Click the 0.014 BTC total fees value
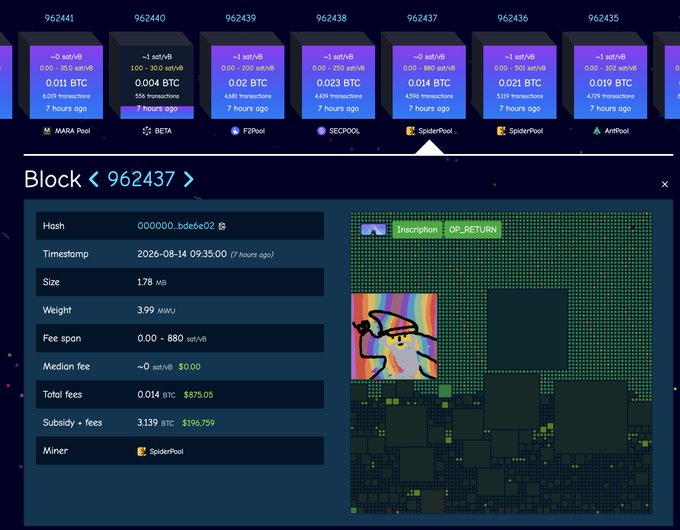This screenshot has width=680, height=530. [x=156, y=395]
